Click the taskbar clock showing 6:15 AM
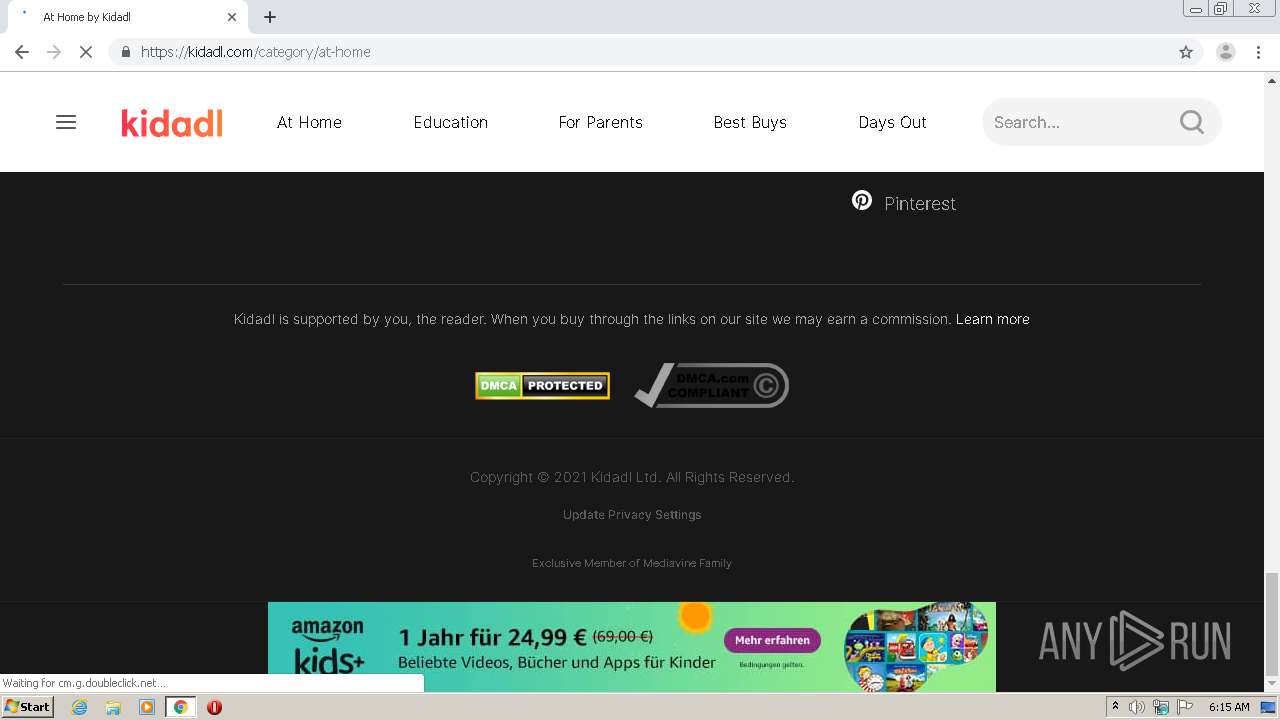The width and height of the screenshot is (1280, 720). click(x=1229, y=707)
